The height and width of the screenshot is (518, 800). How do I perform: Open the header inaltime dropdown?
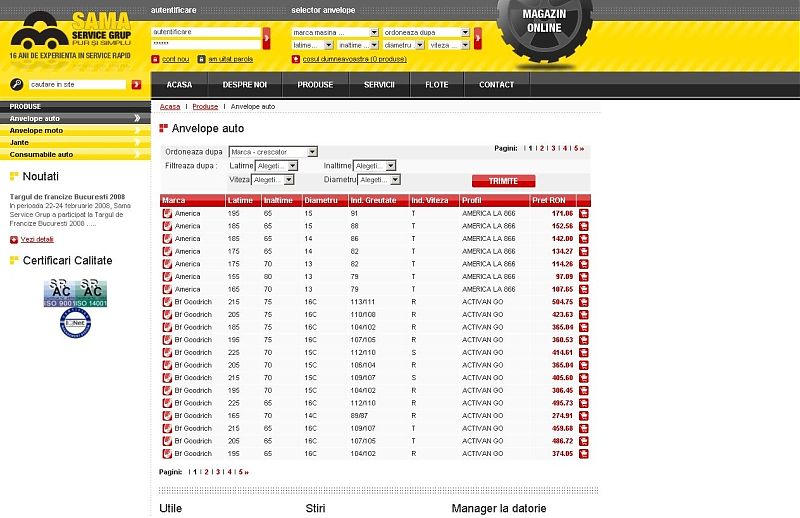pos(358,45)
